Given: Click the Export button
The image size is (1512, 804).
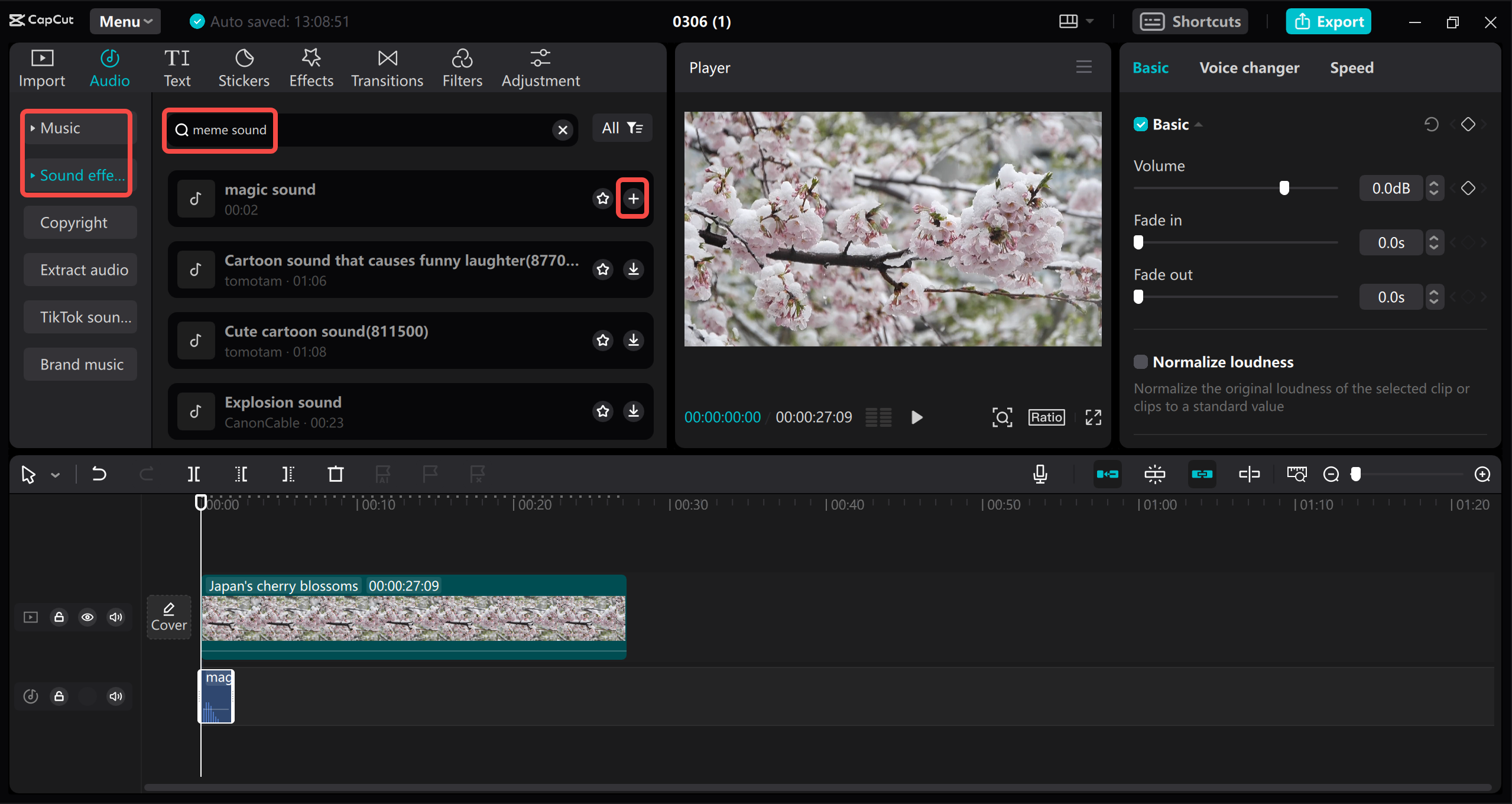Looking at the screenshot, I should click(x=1327, y=20).
